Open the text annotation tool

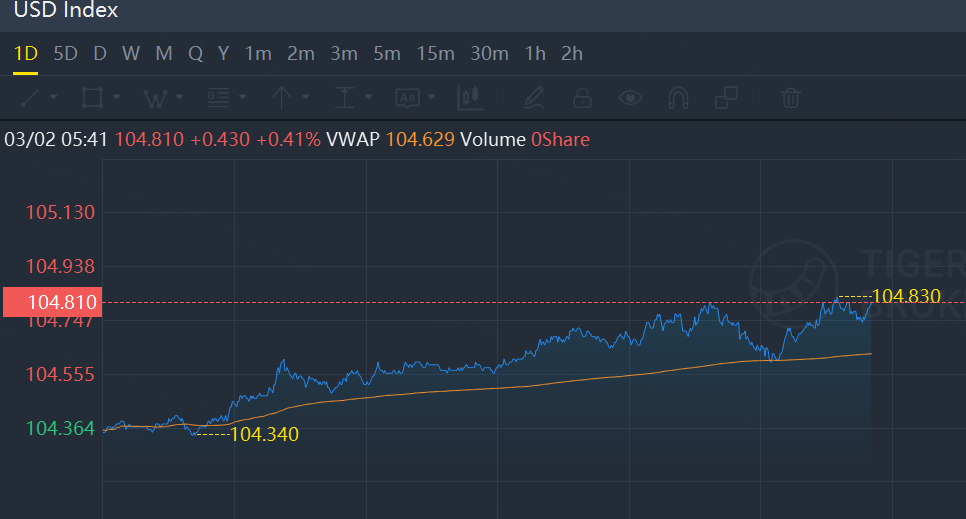click(x=406, y=98)
